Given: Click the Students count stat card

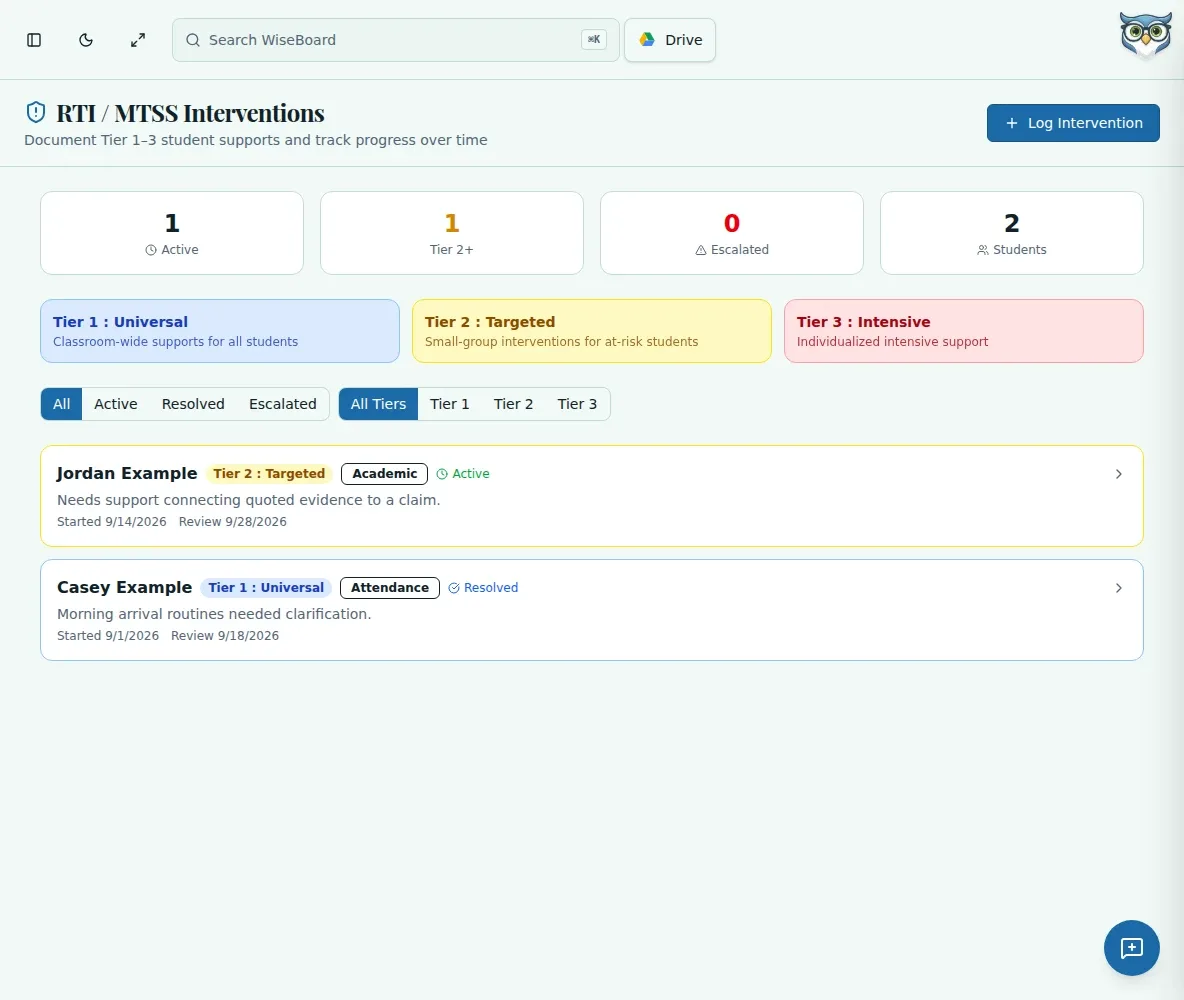Looking at the screenshot, I should 1012,233.
